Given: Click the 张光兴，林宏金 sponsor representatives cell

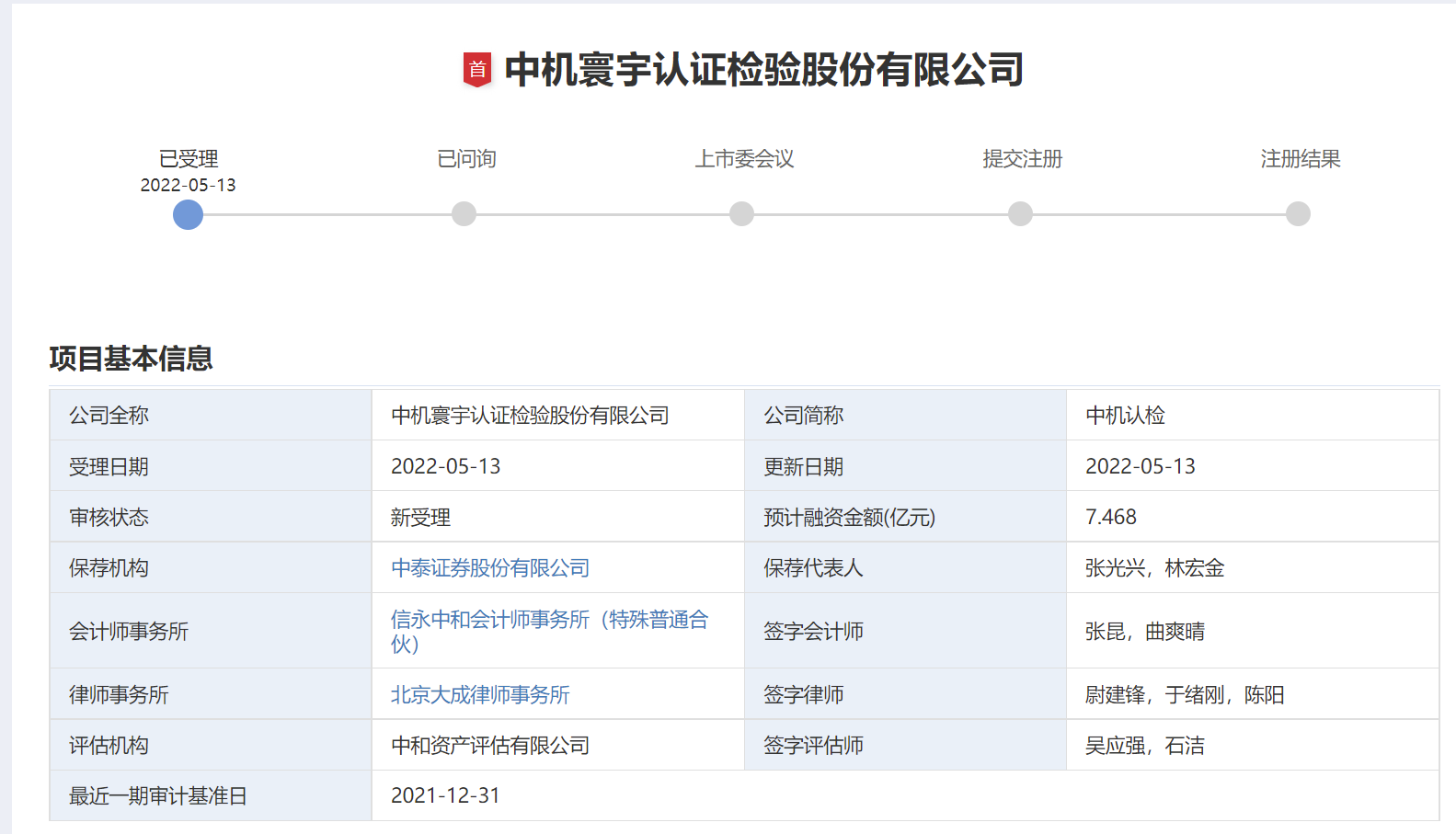Looking at the screenshot, I should [x=1253, y=568].
